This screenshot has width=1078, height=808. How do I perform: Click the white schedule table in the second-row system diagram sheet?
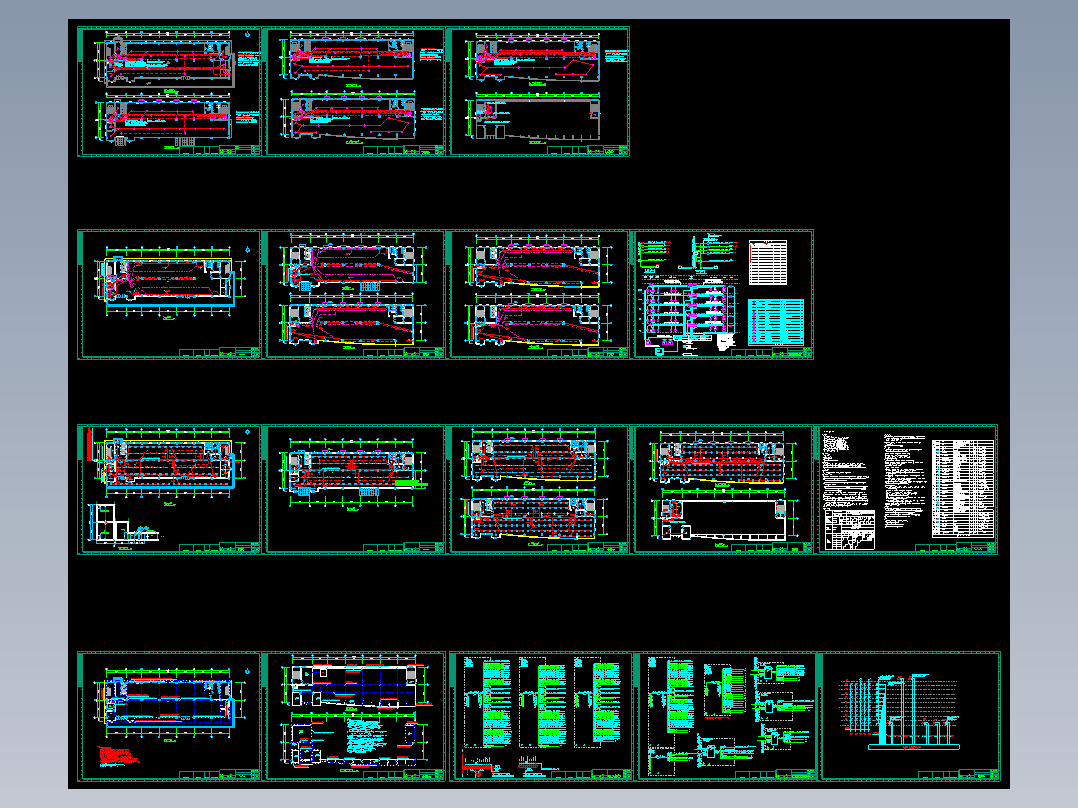pyautogui.click(x=768, y=262)
